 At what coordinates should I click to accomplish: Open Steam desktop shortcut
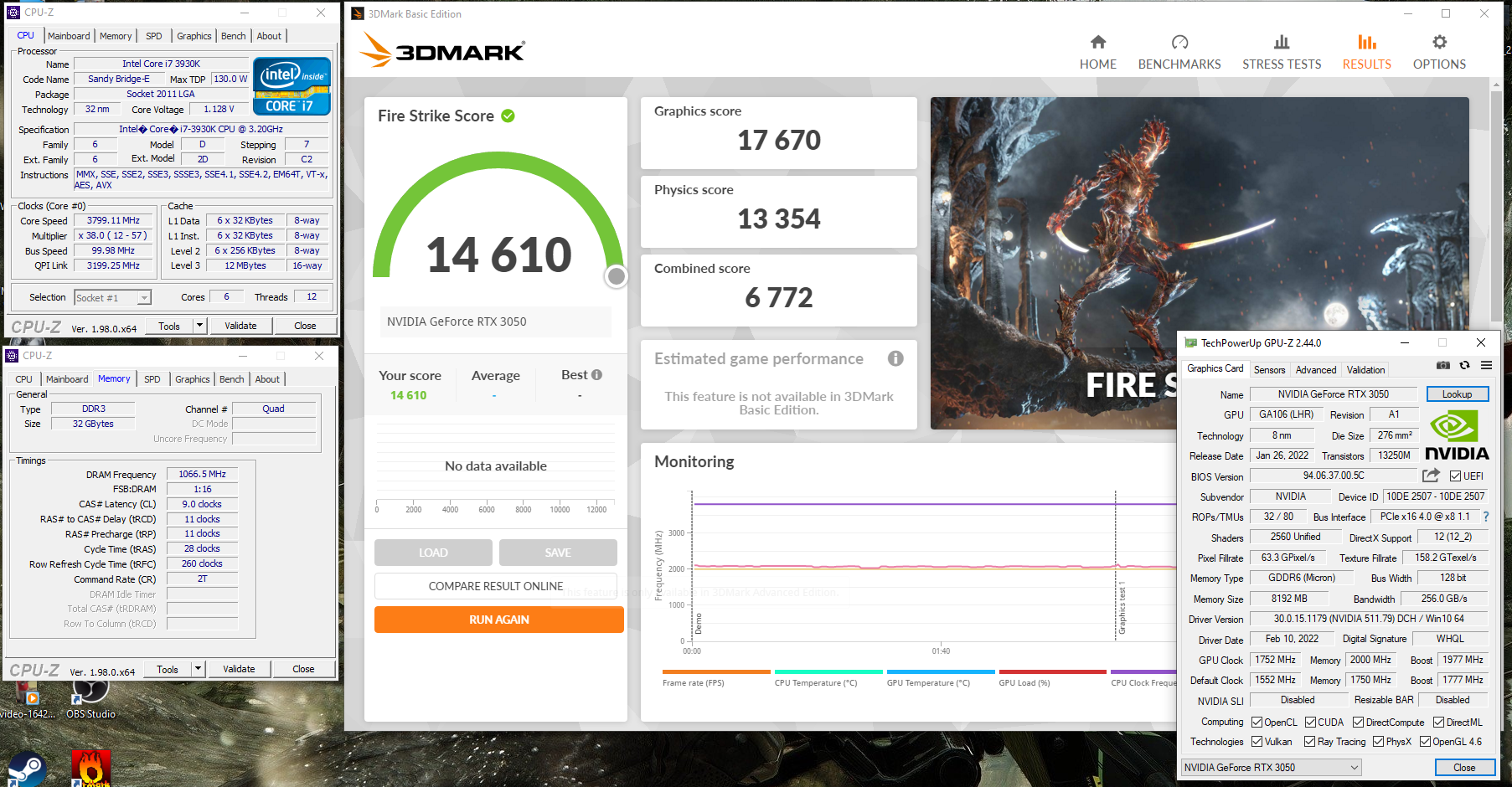[27, 769]
